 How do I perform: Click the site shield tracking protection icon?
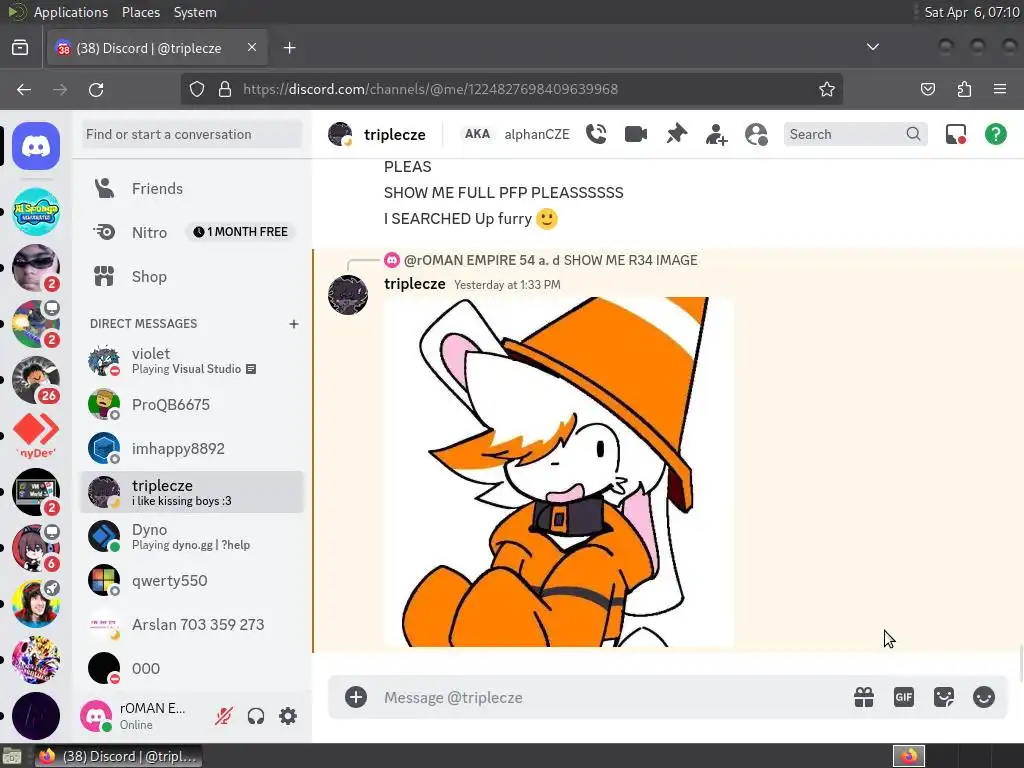[197, 89]
